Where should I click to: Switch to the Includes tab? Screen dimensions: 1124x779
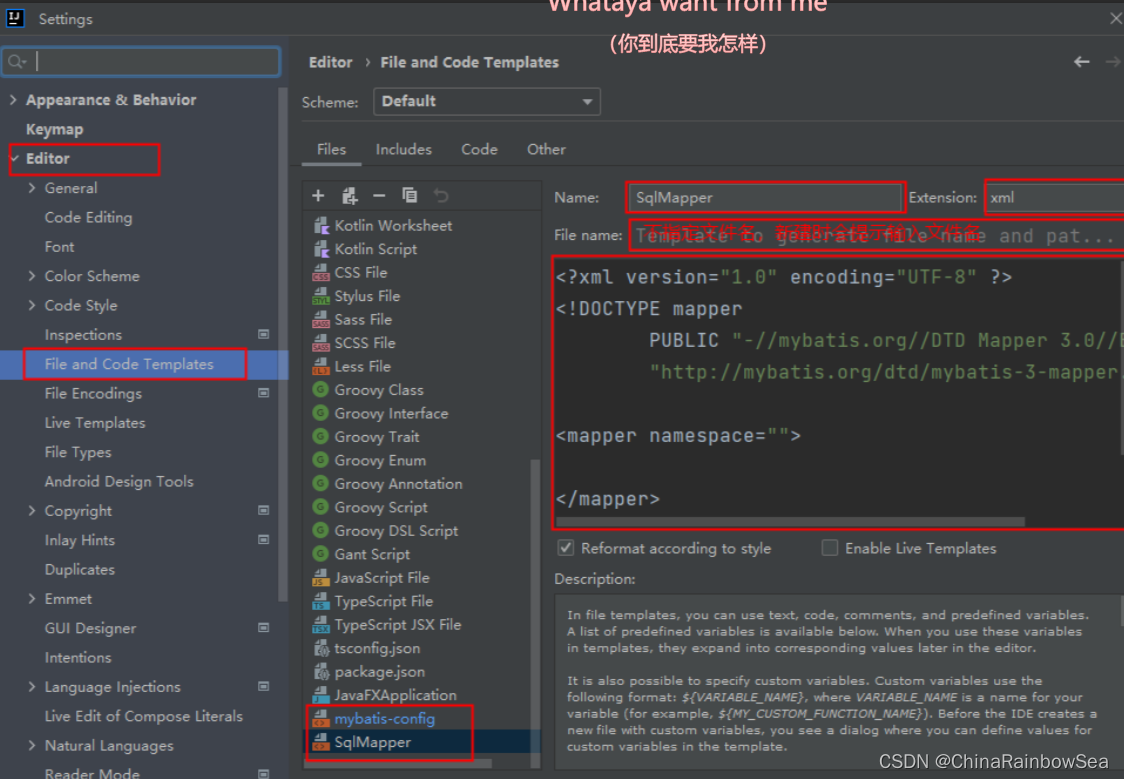coord(403,149)
